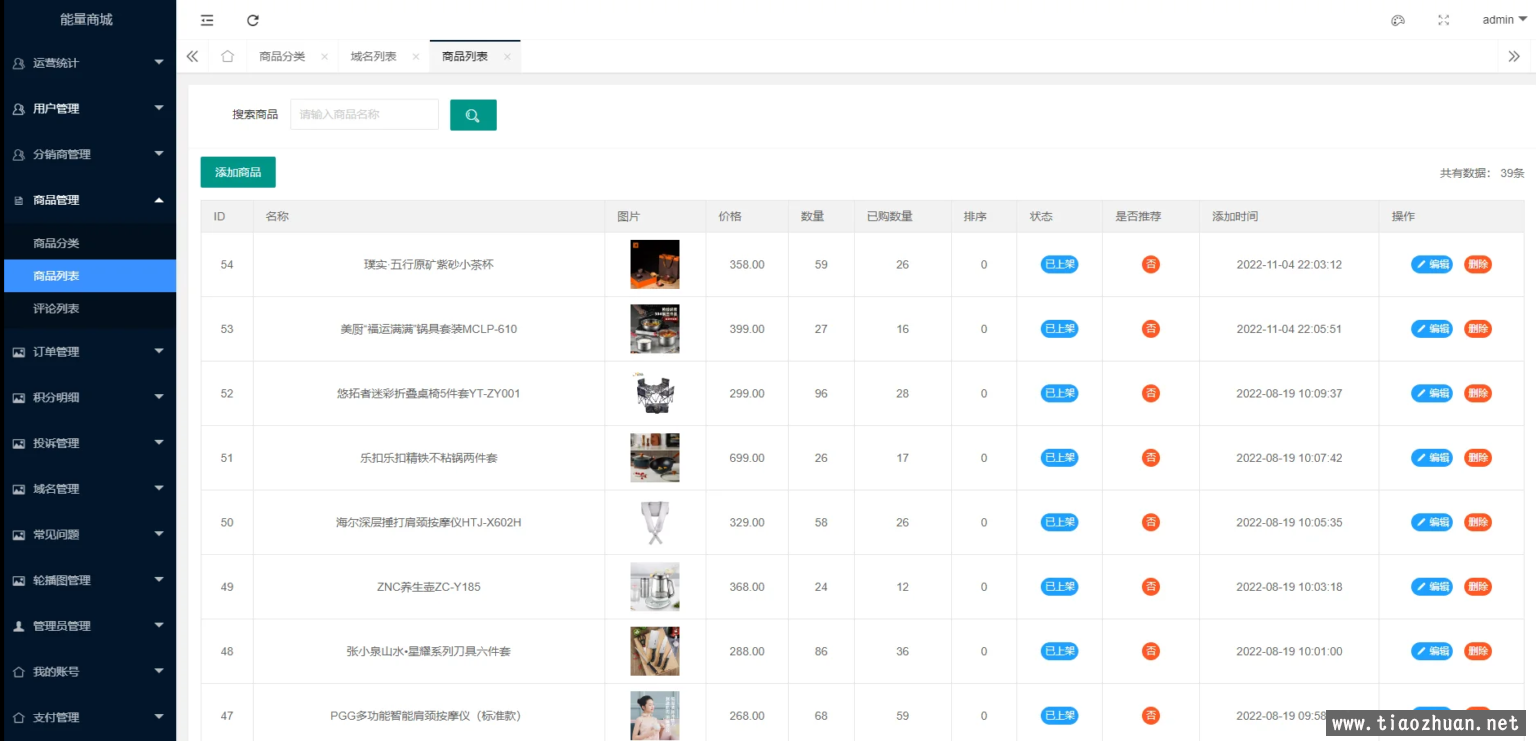Enter fullscreen mode icon
This screenshot has width=1536, height=741.
tap(1443, 20)
